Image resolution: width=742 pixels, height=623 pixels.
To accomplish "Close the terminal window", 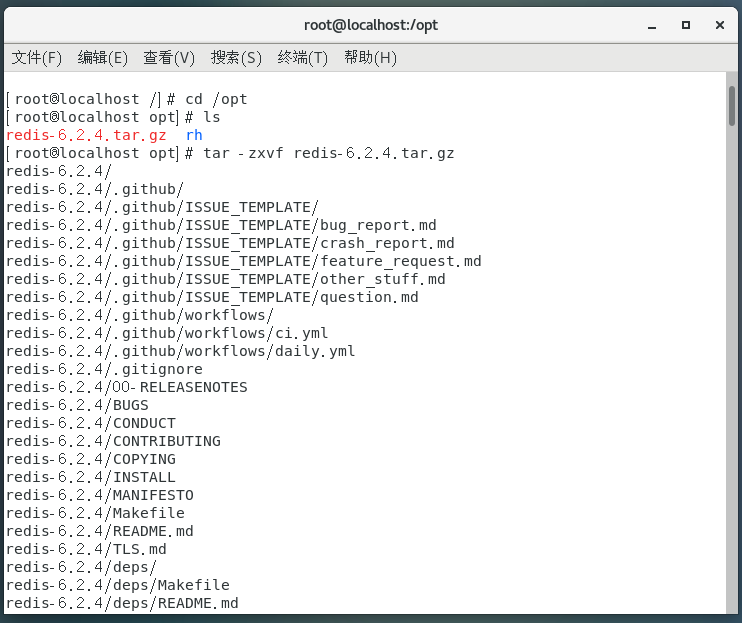I will 720,25.
